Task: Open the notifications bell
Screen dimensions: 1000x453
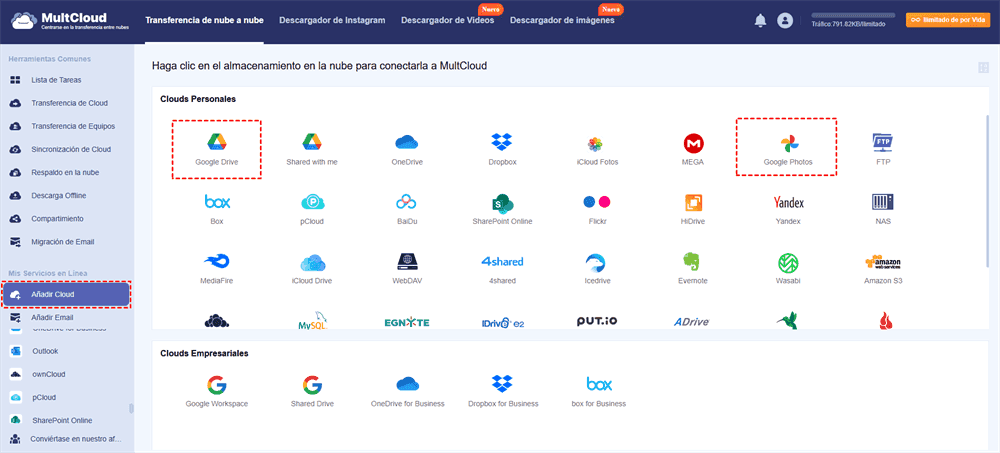Action: pyautogui.click(x=760, y=20)
